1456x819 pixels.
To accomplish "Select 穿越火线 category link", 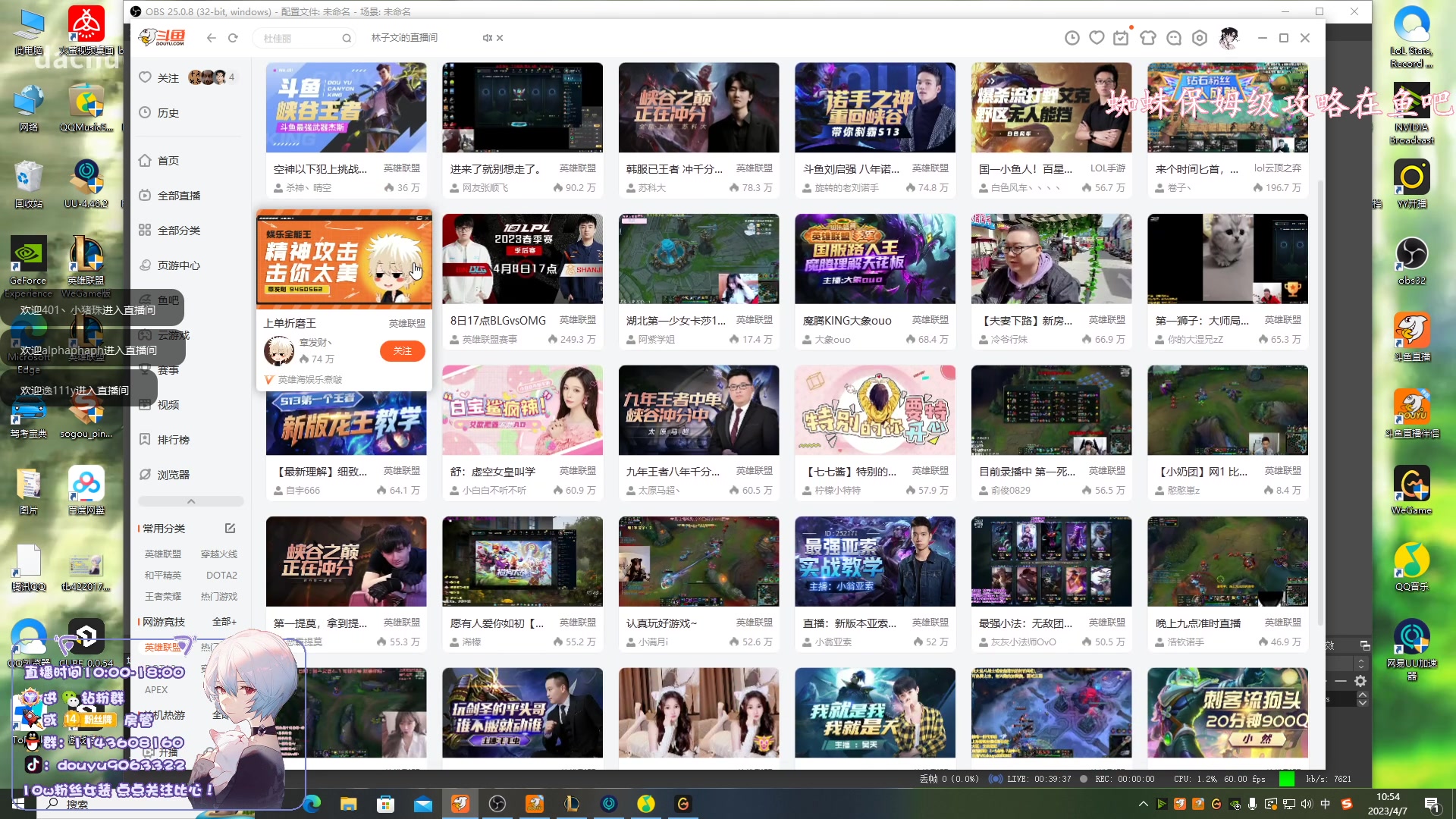I will click(x=218, y=554).
